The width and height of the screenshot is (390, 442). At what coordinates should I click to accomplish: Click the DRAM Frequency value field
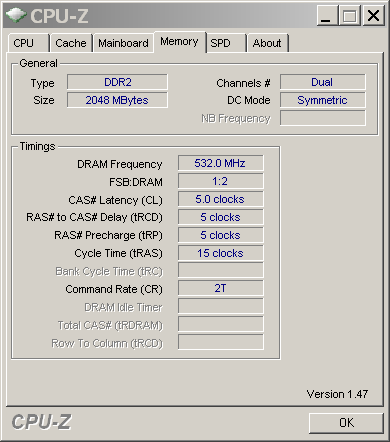pos(221,163)
